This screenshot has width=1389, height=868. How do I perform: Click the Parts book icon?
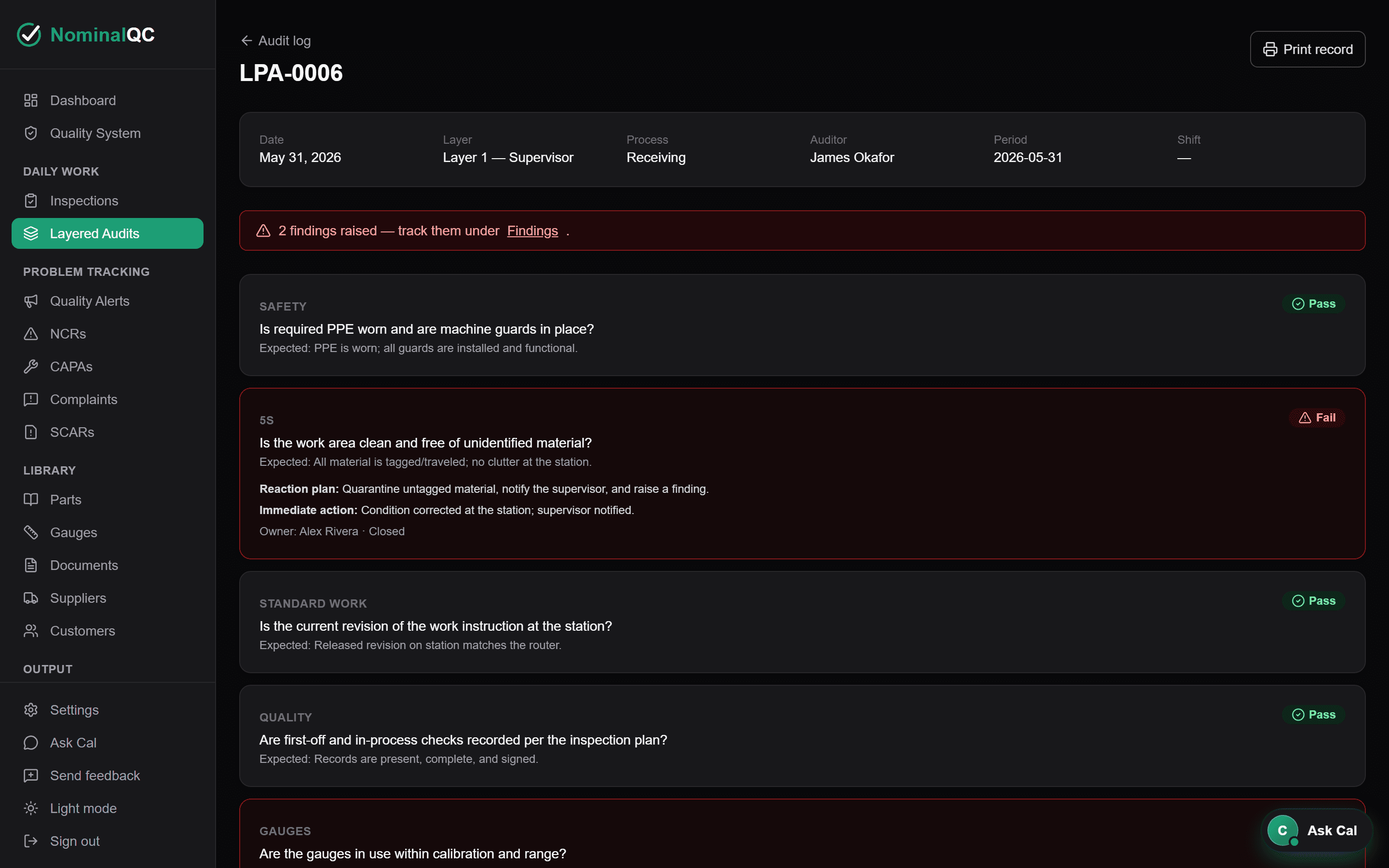[x=31, y=500]
